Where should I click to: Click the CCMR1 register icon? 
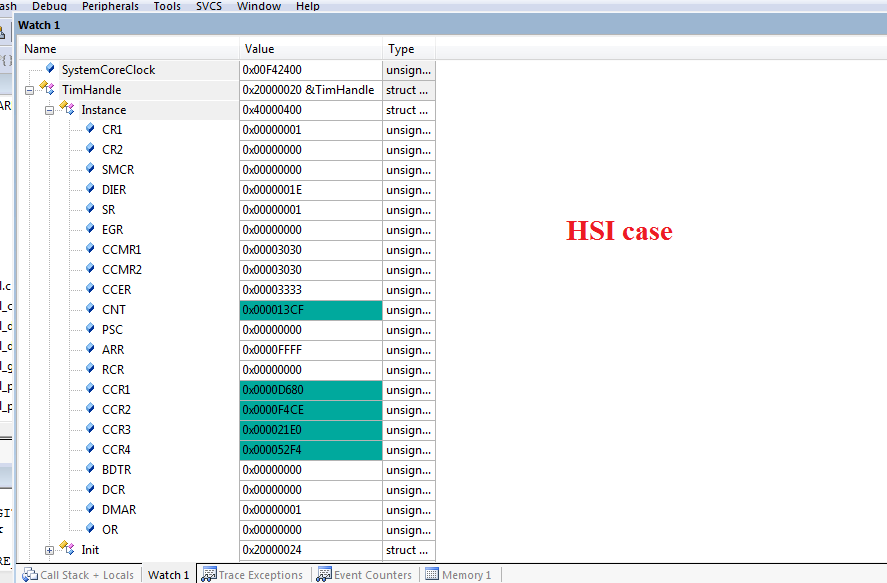pyautogui.click(x=91, y=248)
